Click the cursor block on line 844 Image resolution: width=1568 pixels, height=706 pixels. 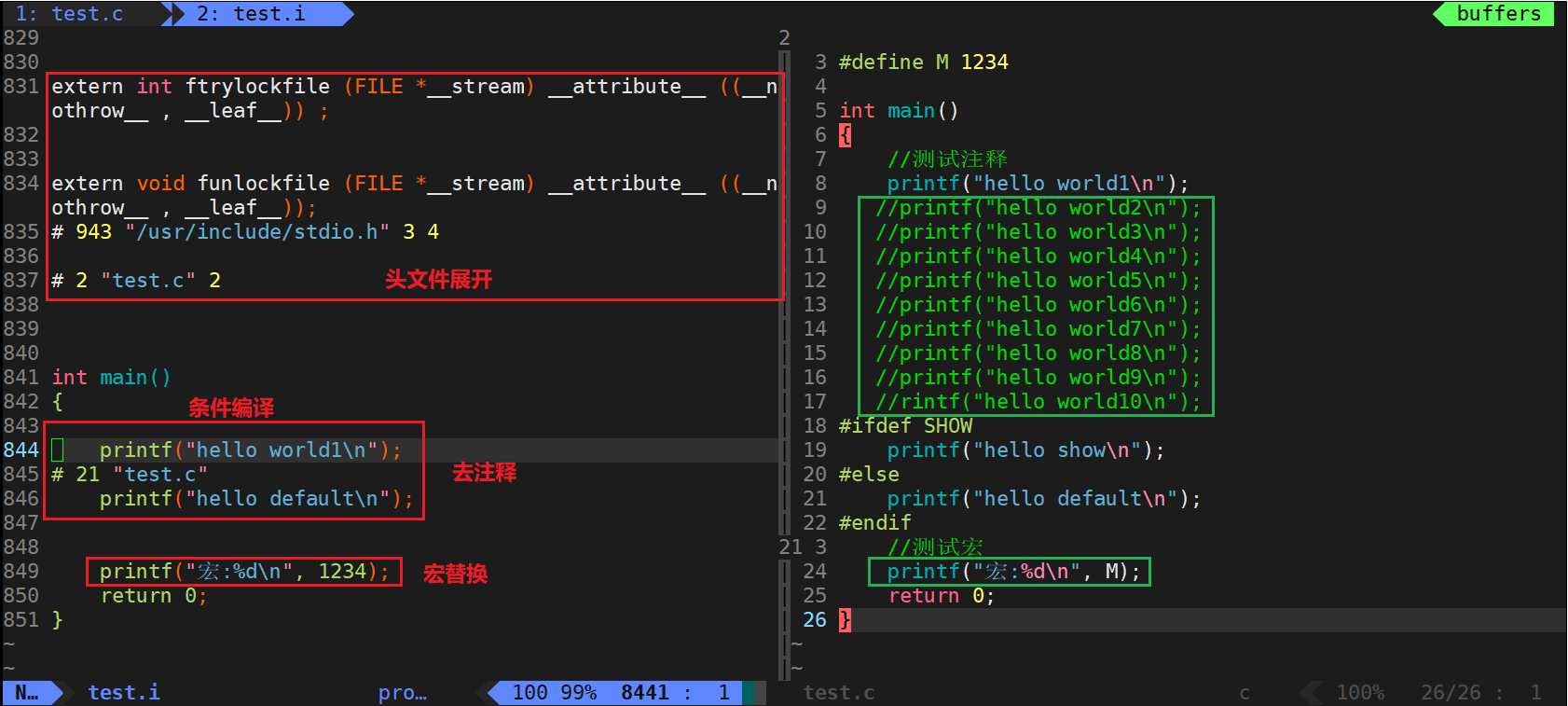[57, 450]
